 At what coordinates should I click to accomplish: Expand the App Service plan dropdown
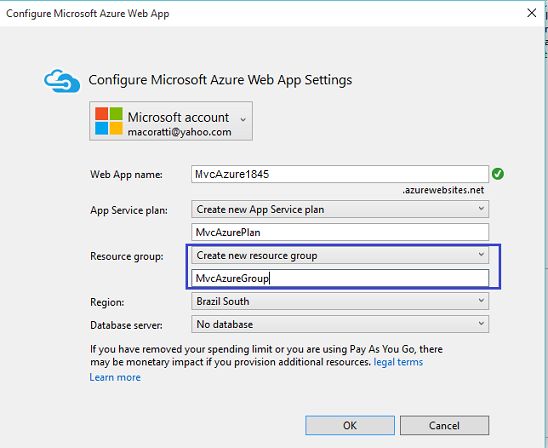point(340,209)
